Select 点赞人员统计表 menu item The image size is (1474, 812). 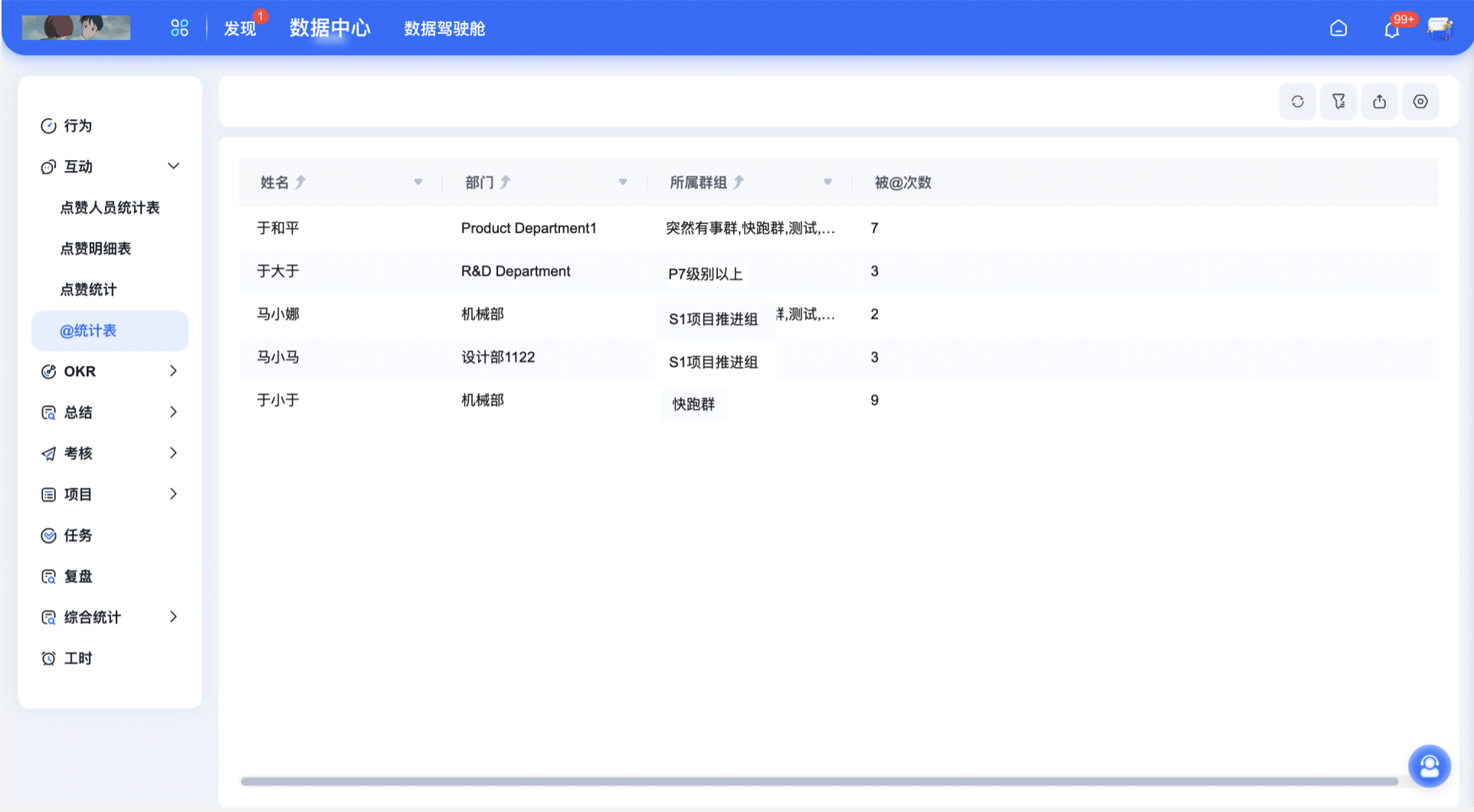pos(110,208)
